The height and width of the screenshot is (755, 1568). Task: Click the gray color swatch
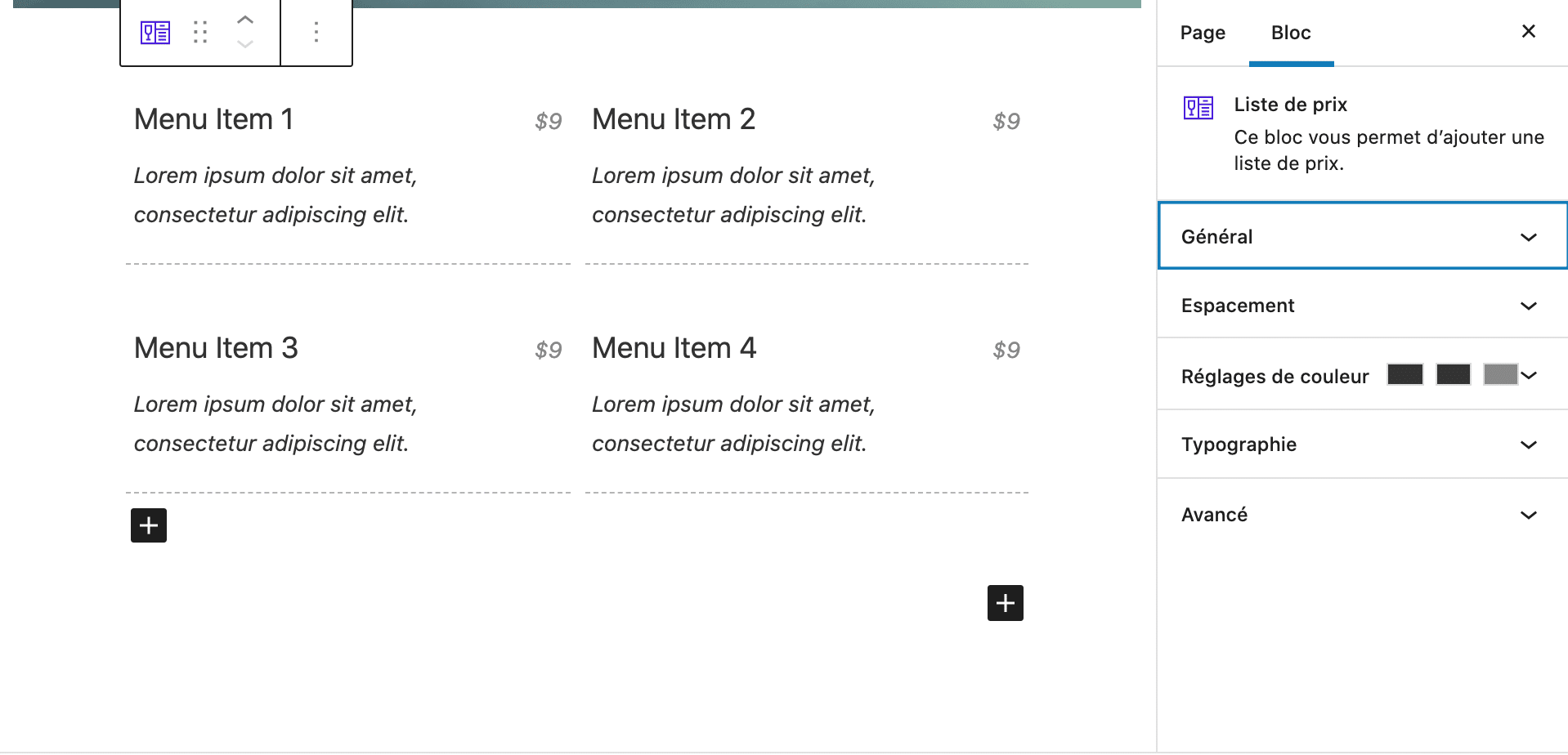[x=1500, y=375]
